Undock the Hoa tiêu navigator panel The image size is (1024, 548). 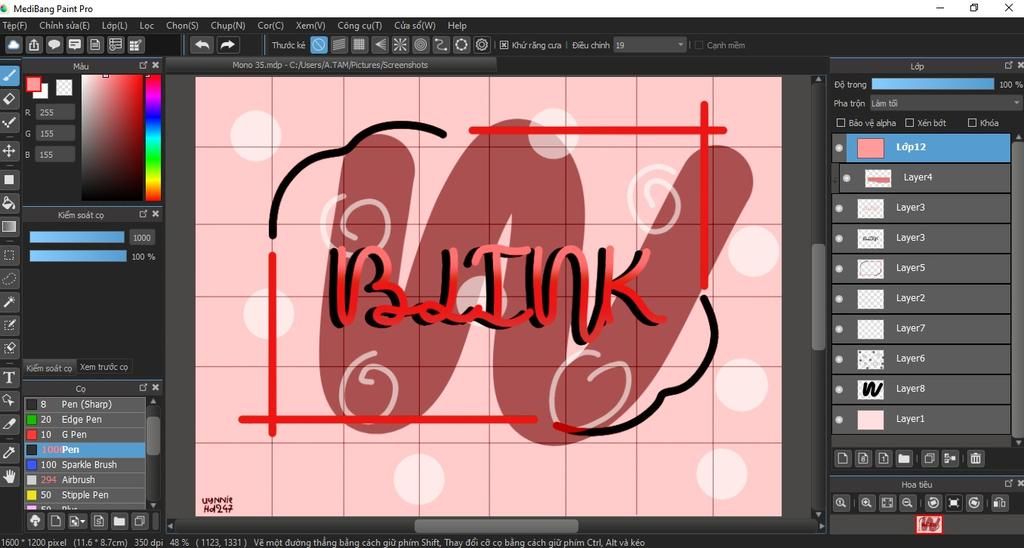(x=1008, y=483)
